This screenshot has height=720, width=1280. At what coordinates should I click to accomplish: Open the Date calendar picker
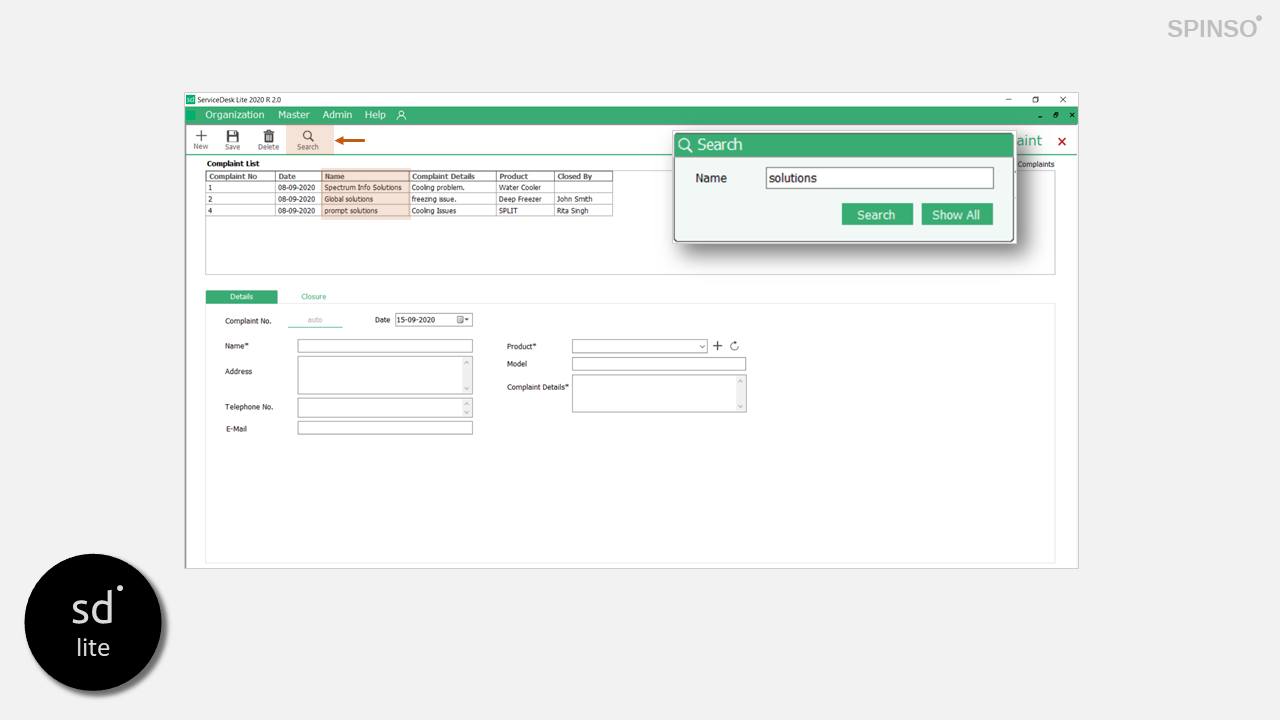point(463,320)
